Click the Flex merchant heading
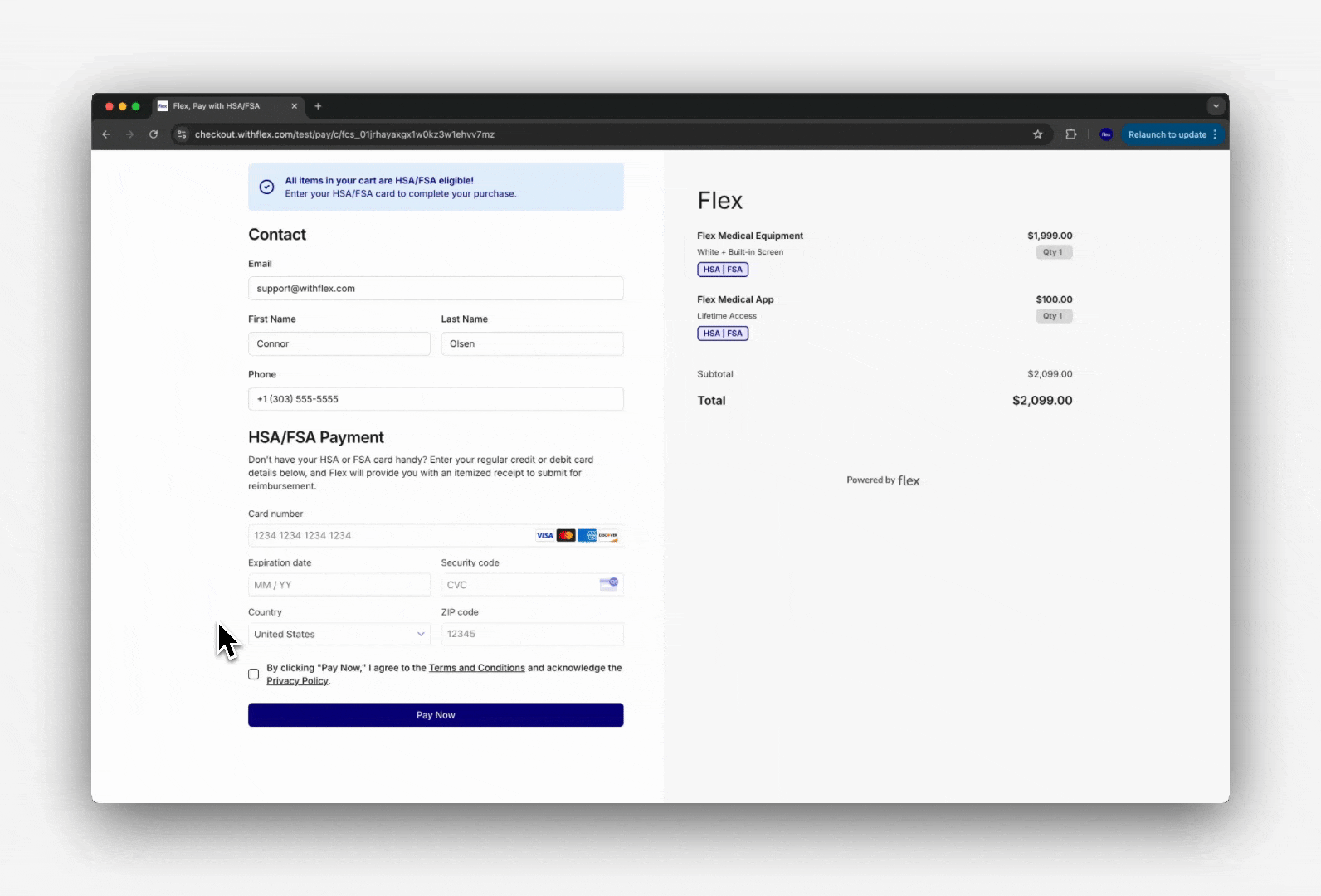 (x=720, y=201)
